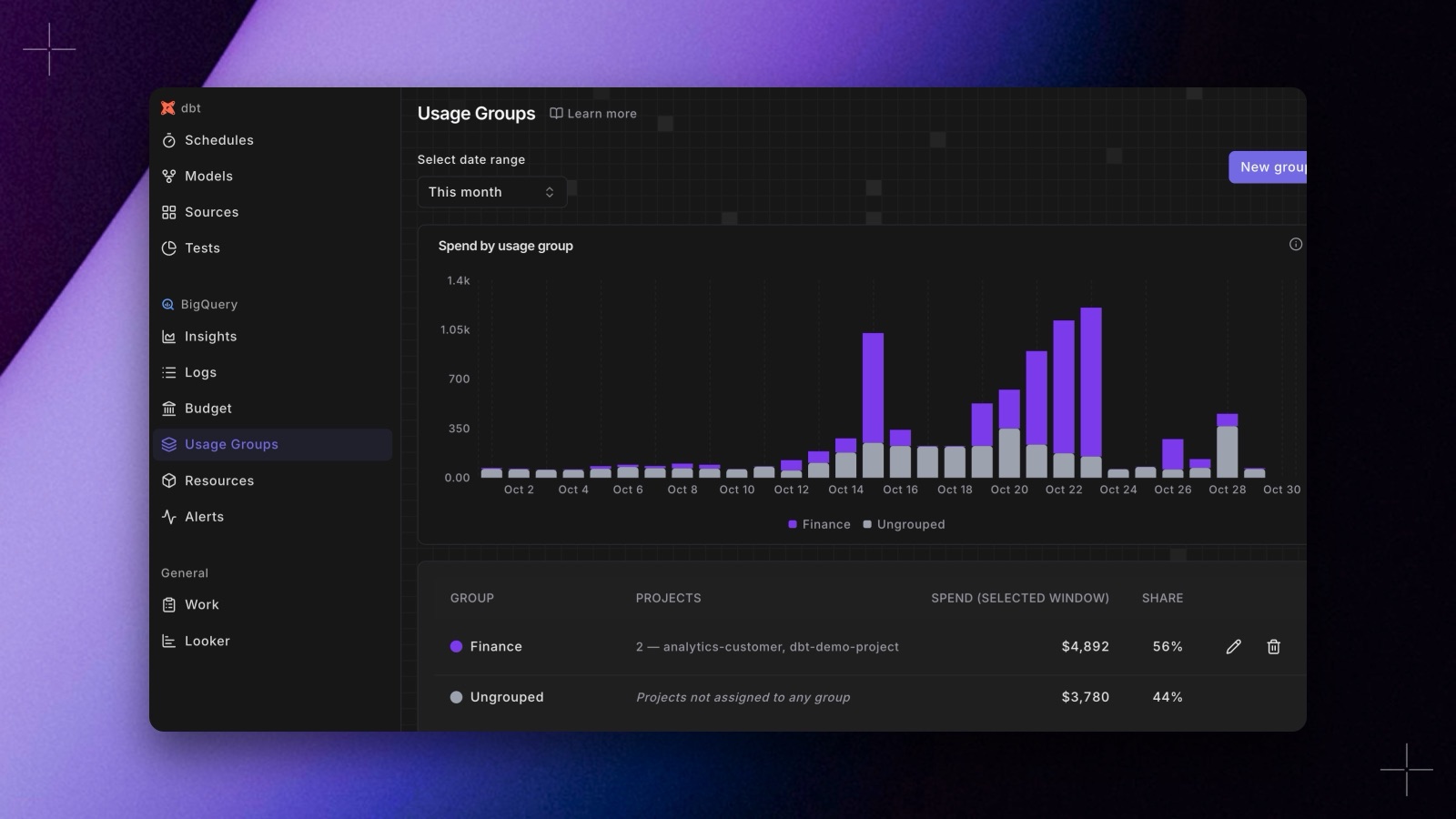Click the Work clipboard icon
This screenshot has height=819, width=1456.
click(168, 605)
